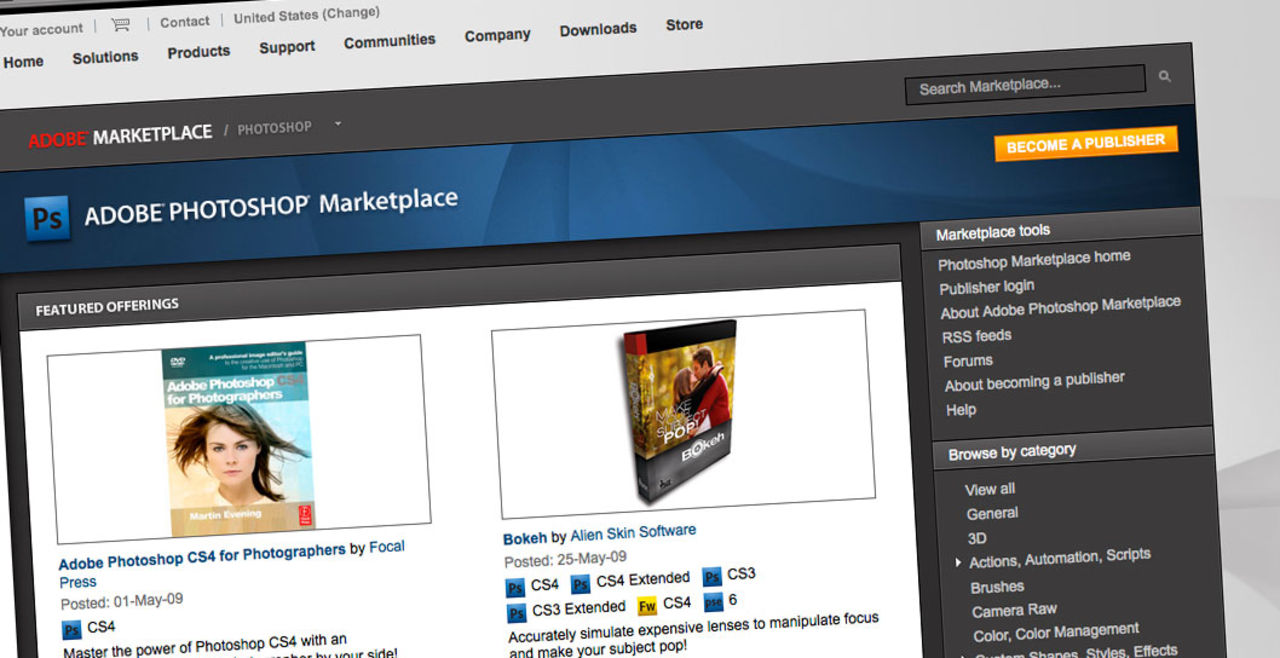Open Adobe Photoshop CS4 for Photographers link
The height and width of the screenshot is (658, 1280).
tap(202, 556)
